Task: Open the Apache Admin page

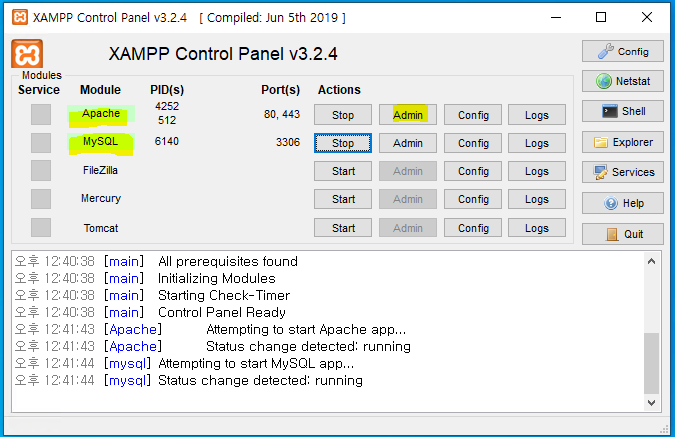Action: (408, 115)
